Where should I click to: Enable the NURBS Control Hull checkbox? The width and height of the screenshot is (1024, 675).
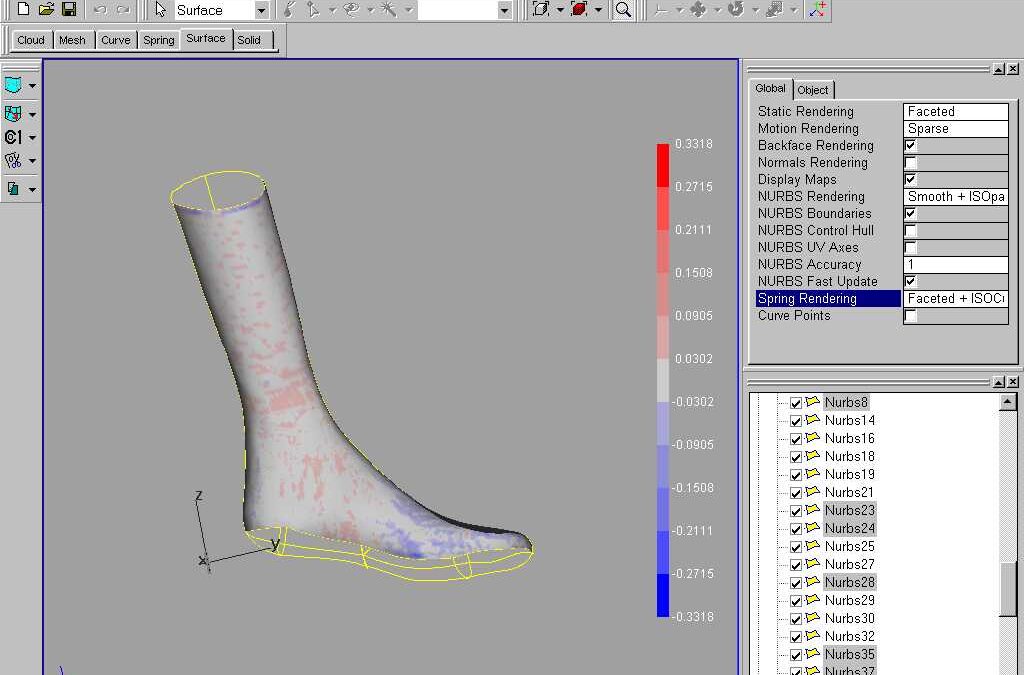point(910,231)
